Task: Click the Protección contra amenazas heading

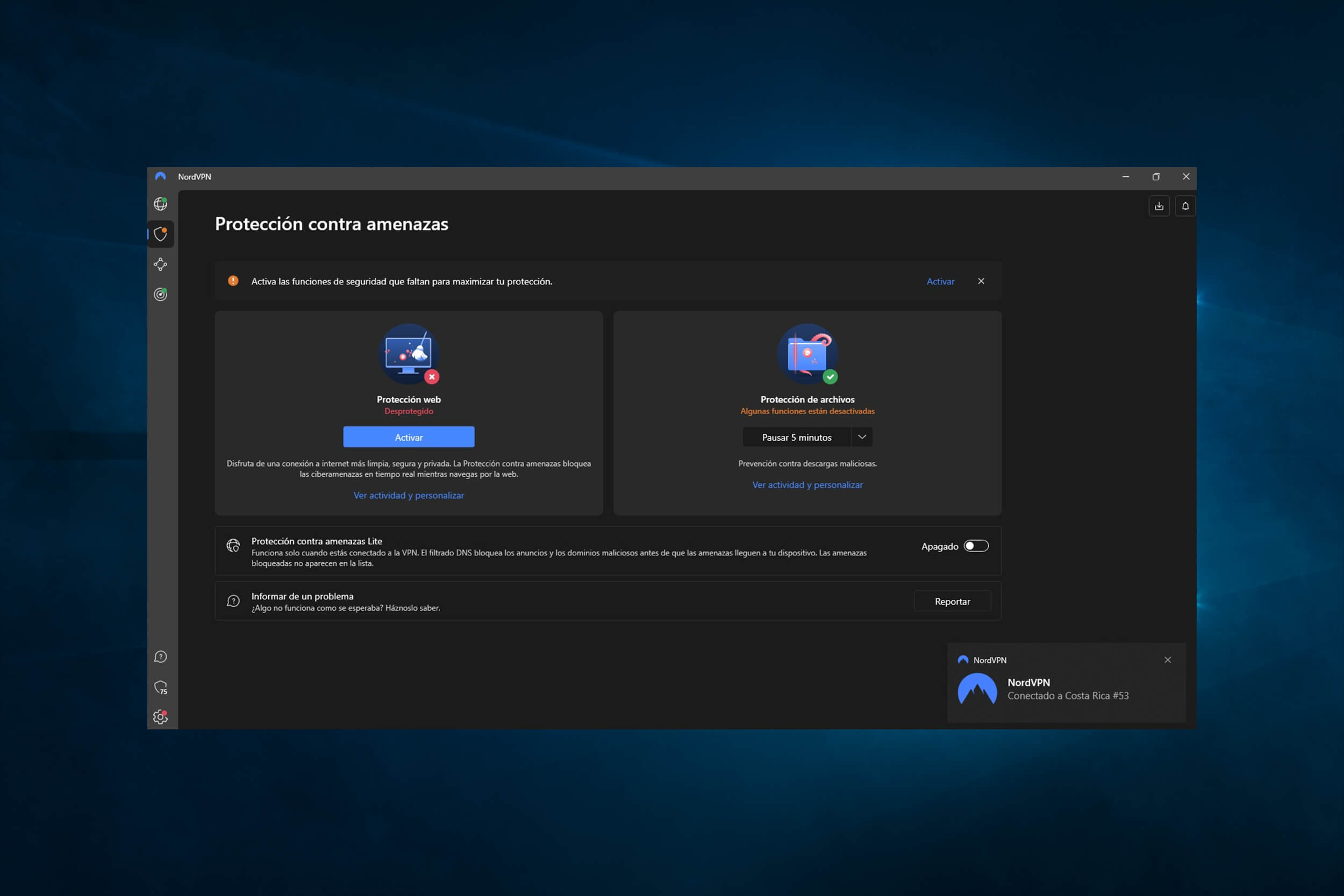Action: 331,224
